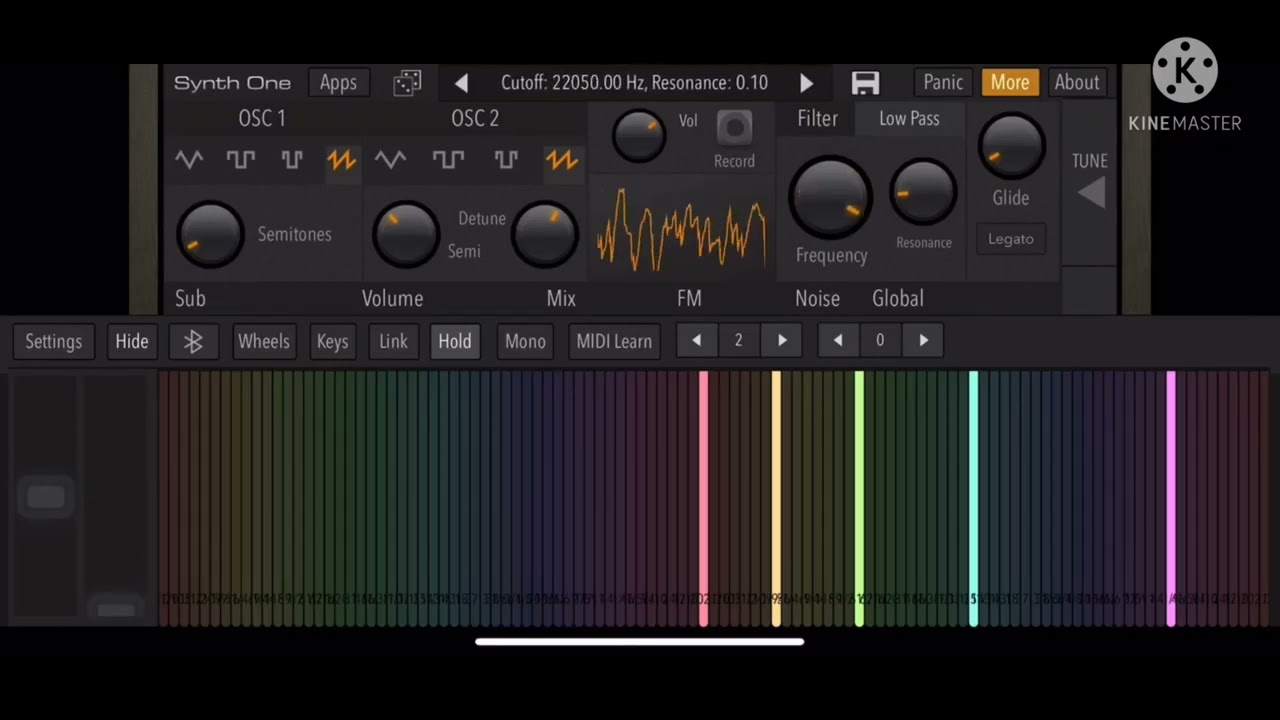Click the OSC 2 Detune knob
This screenshot has height=720, width=1280.
click(545, 234)
